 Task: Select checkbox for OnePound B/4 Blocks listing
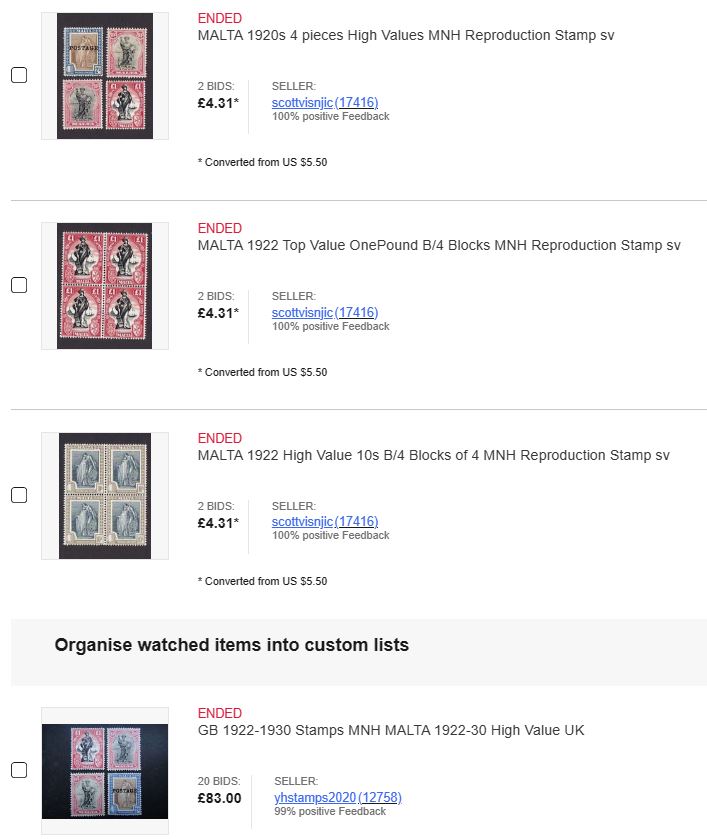coord(19,285)
